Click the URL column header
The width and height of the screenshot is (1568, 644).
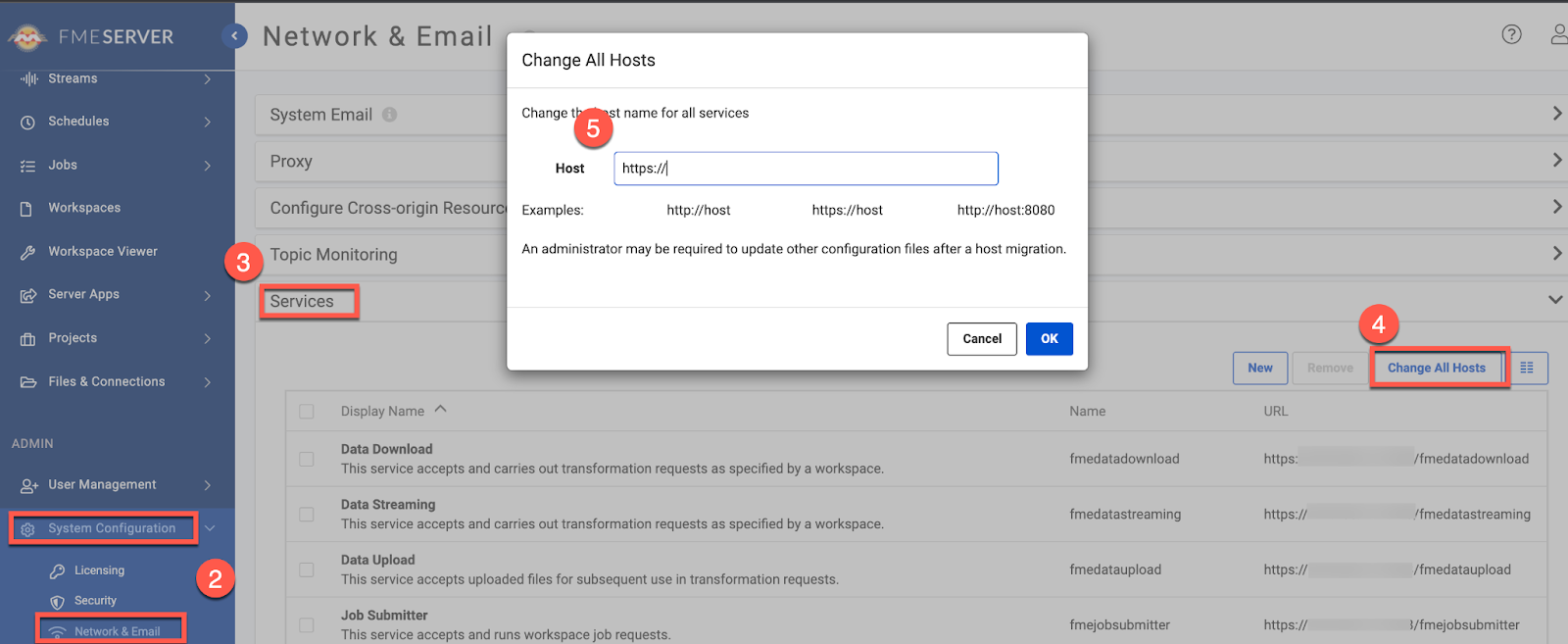[x=1276, y=412]
